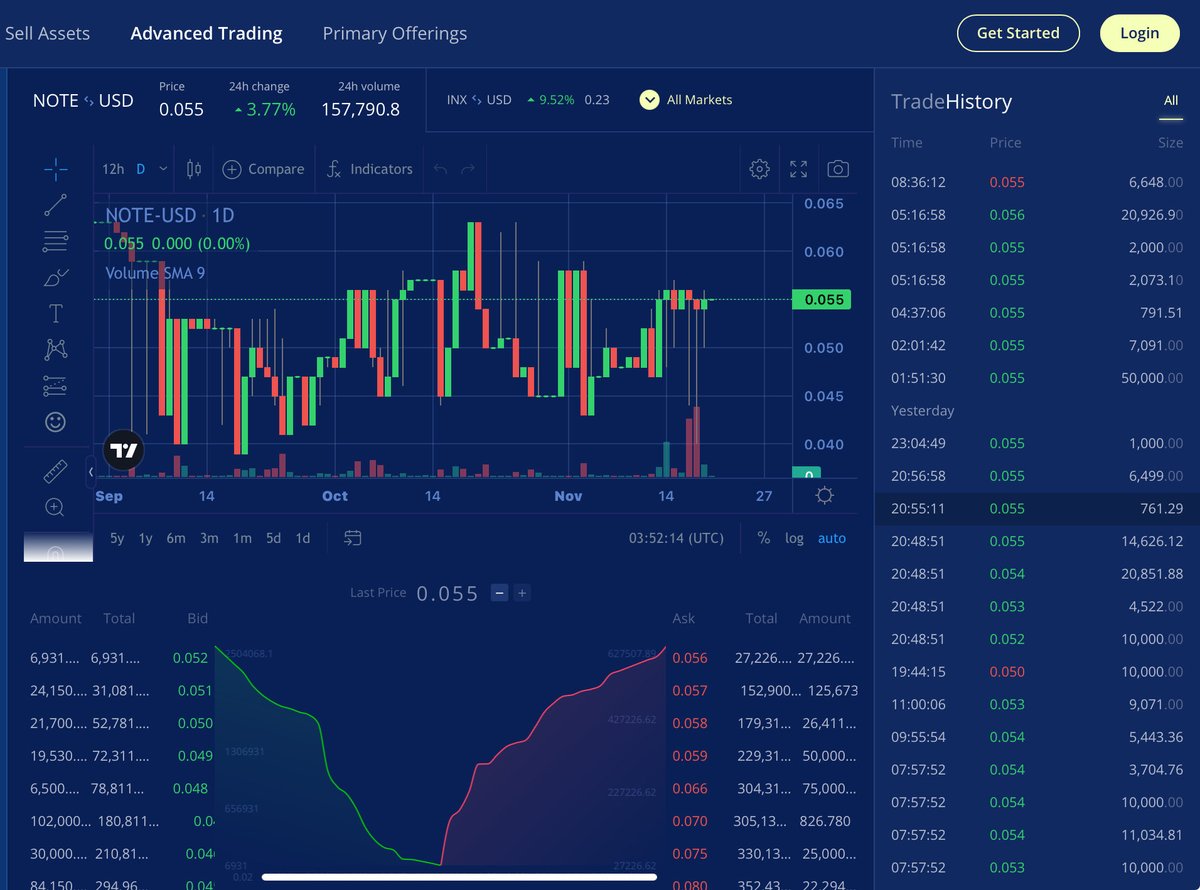
Task: Click the 08:36:12 trade history row
Action: click(1037, 182)
